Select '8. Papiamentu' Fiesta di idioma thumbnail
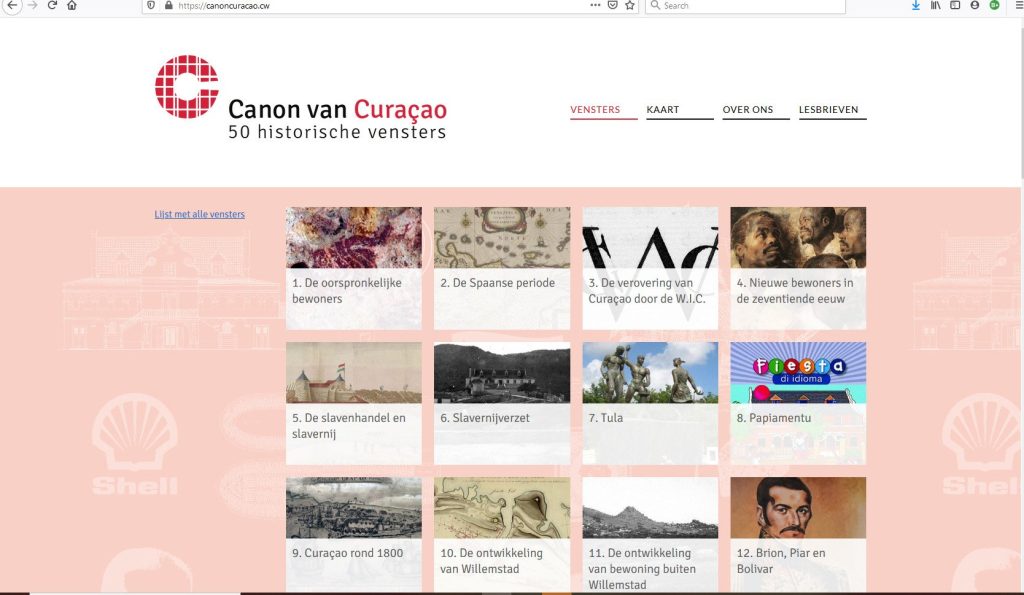 [798, 372]
